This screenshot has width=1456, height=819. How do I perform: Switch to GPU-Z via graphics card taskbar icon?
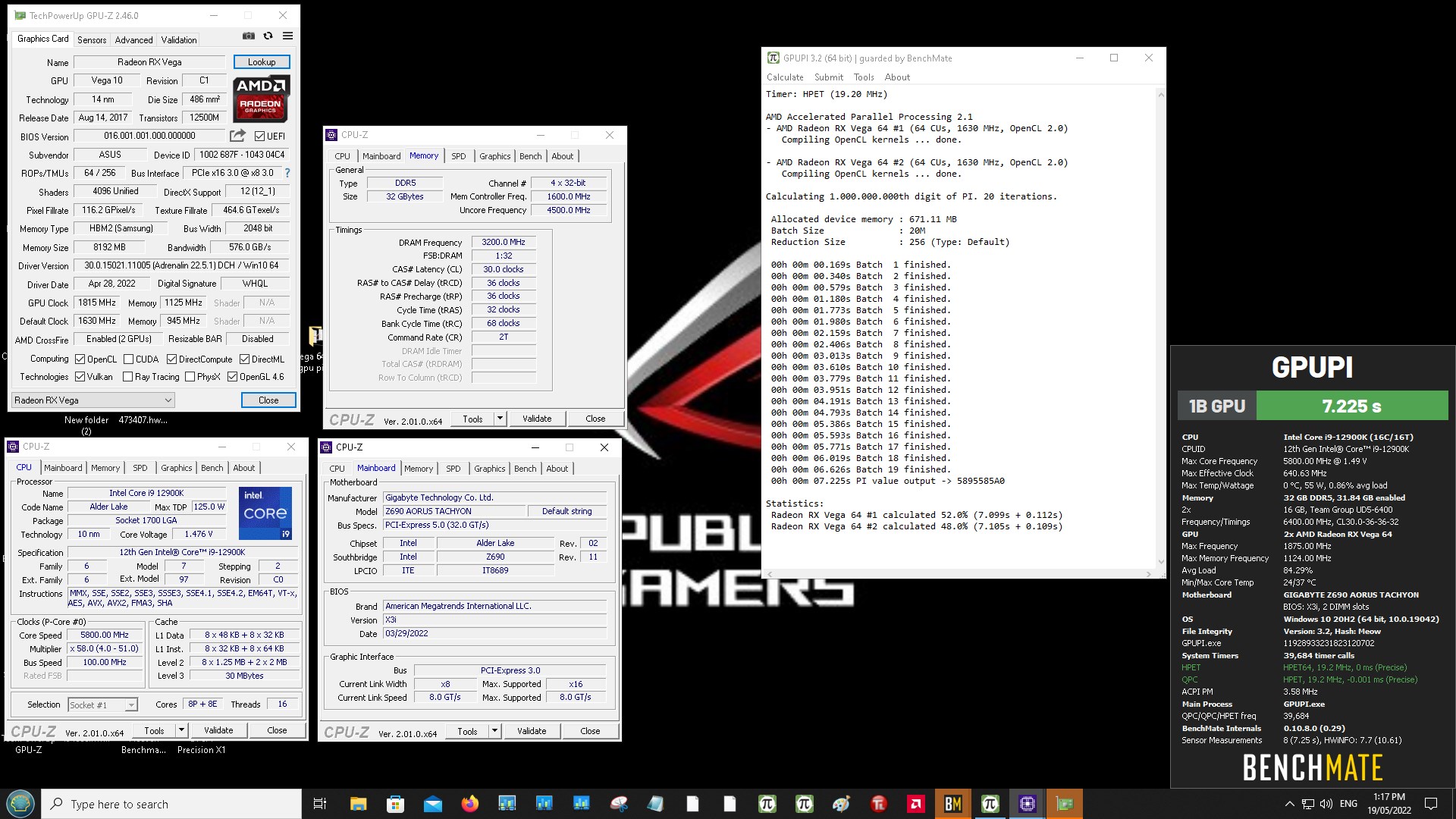(1065, 804)
